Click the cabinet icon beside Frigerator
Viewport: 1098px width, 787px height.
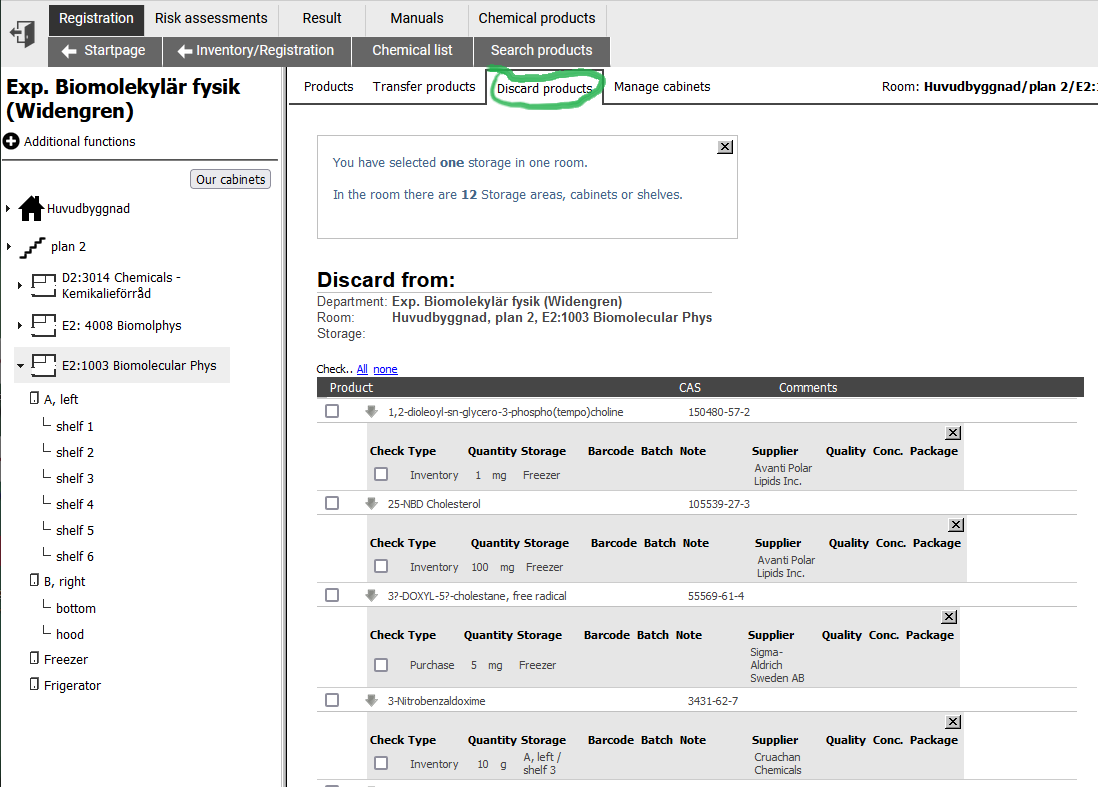point(34,684)
